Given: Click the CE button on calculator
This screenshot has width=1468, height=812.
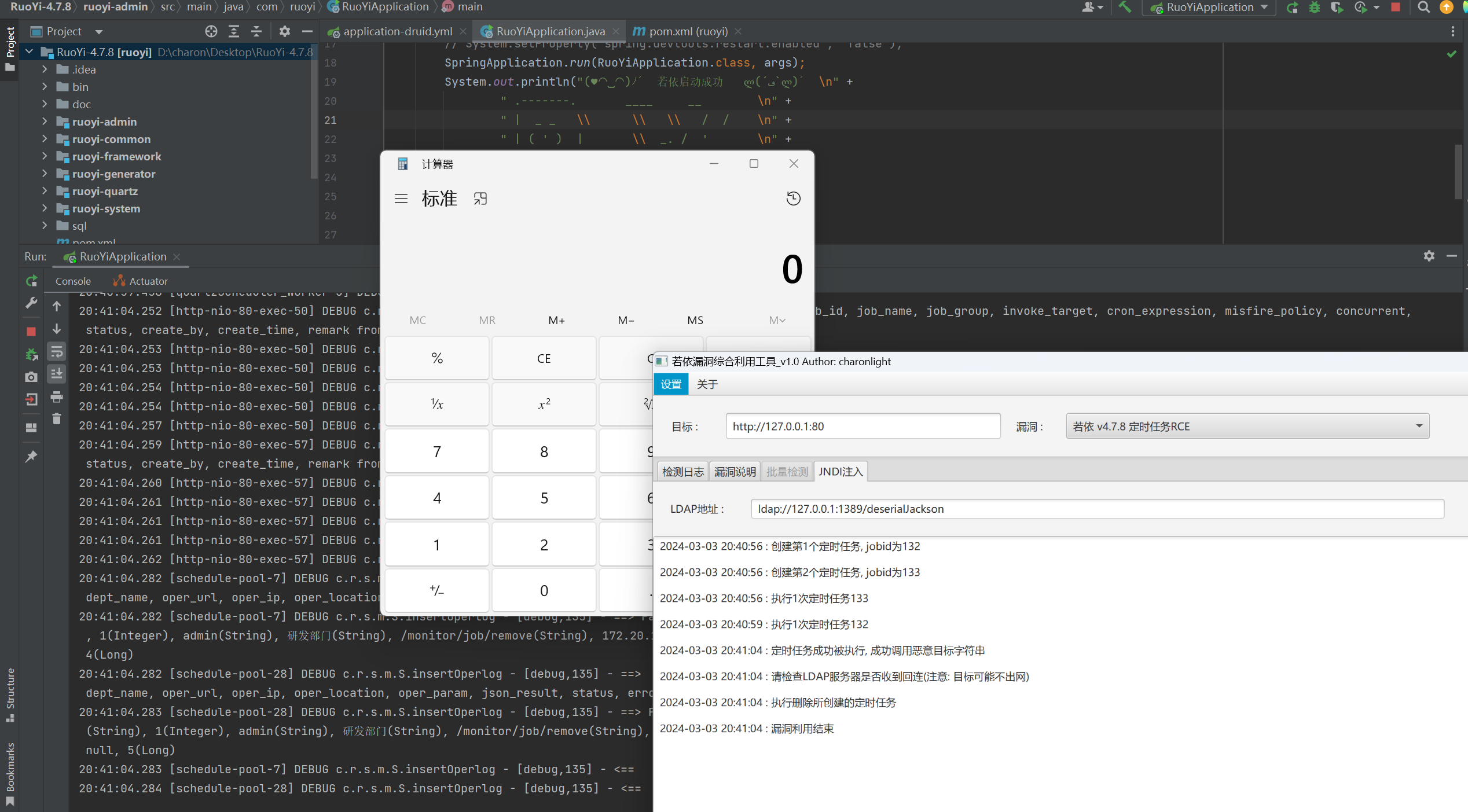Looking at the screenshot, I should [544, 359].
